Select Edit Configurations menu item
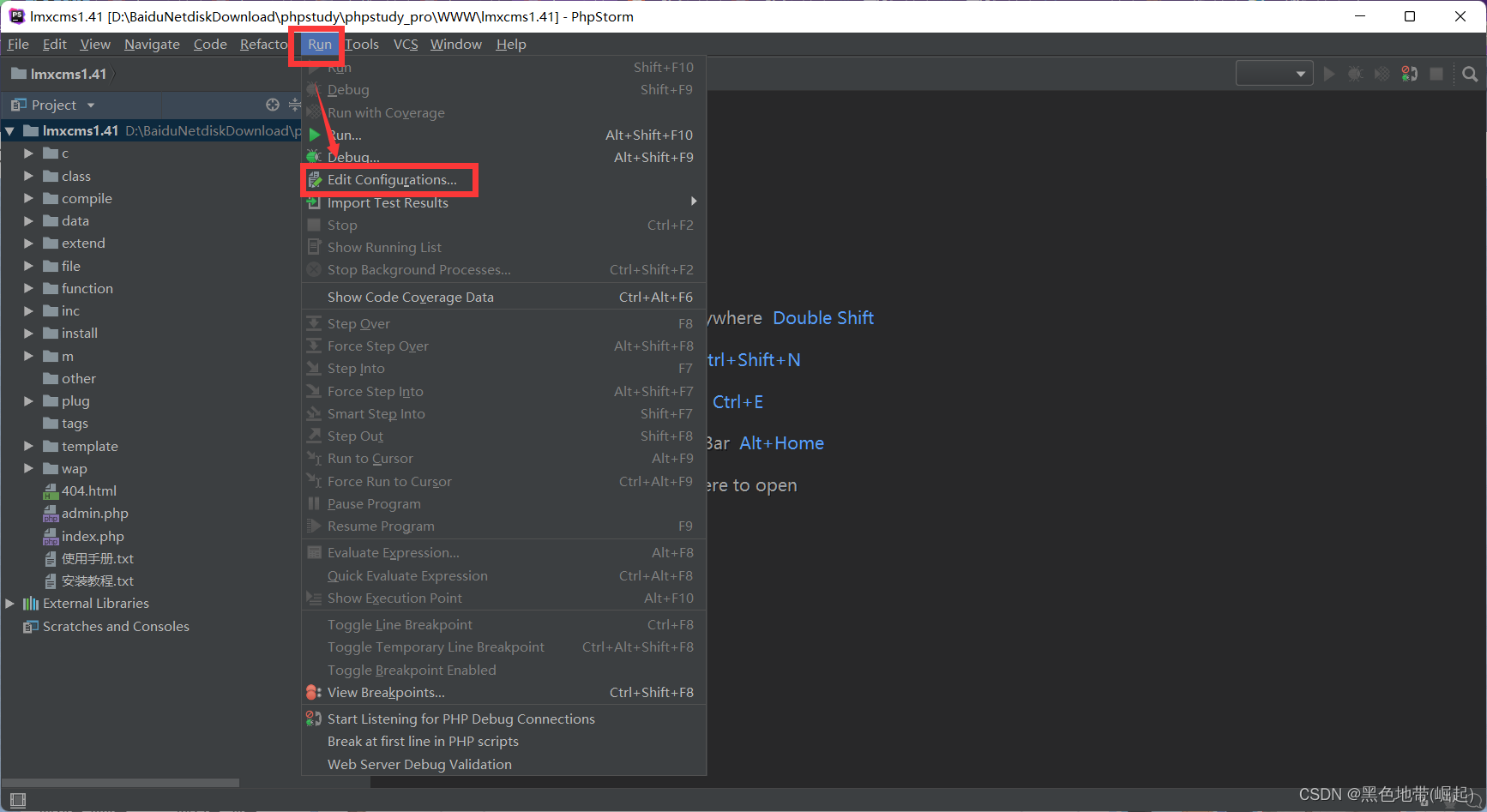 (392, 180)
